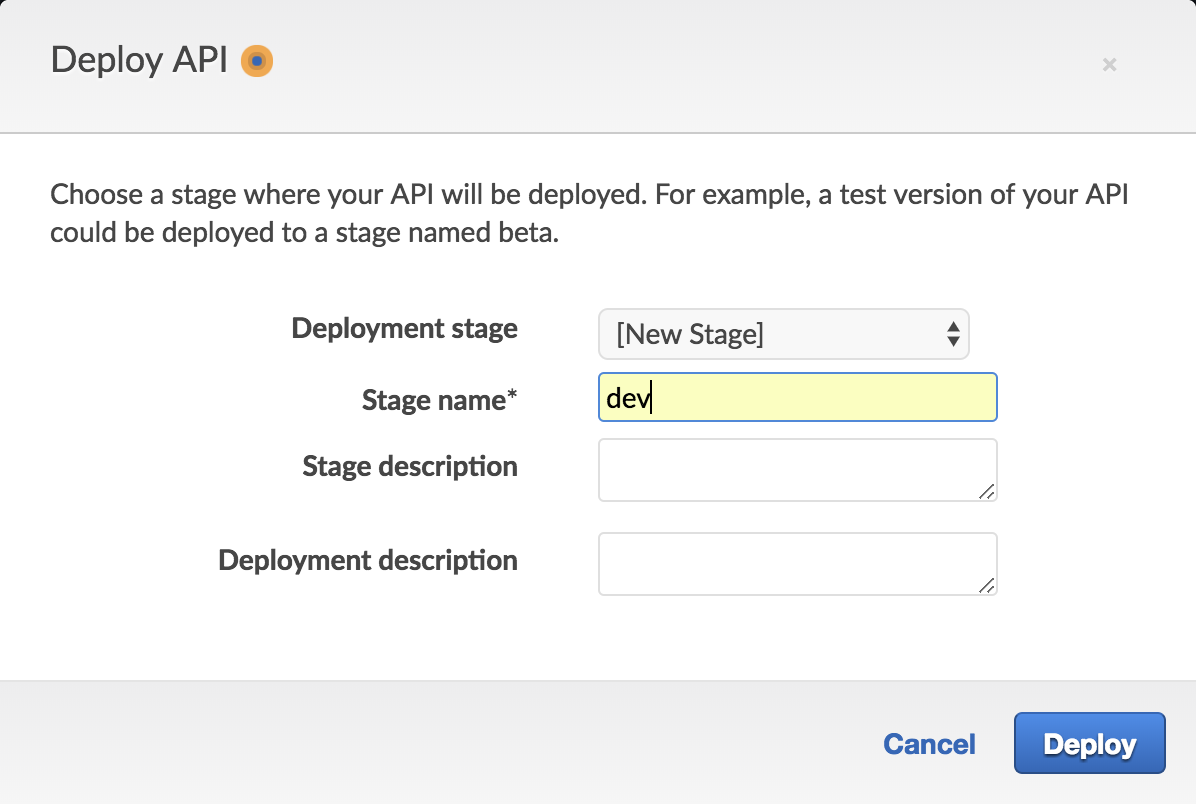
Task: Click the Deployment description resize handle
Action: click(x=986, y=585)
